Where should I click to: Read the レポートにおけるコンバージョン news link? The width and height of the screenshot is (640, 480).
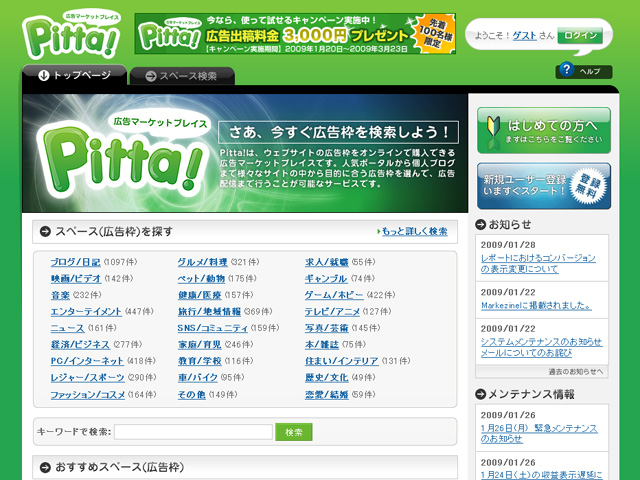click(538, 264)
